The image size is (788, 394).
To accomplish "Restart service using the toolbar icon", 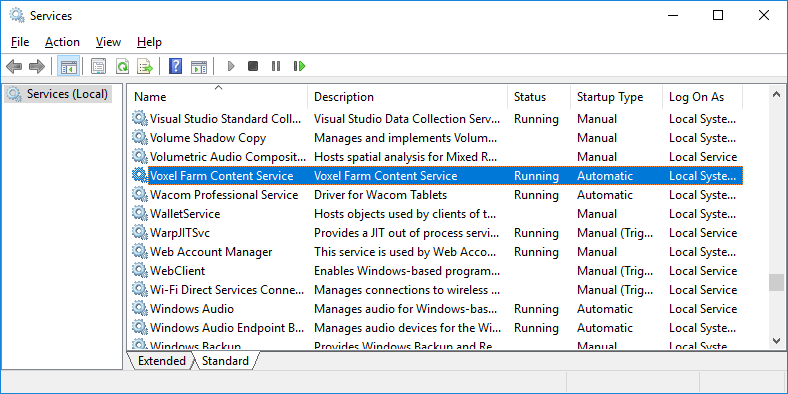I will [x=300, y=66].
